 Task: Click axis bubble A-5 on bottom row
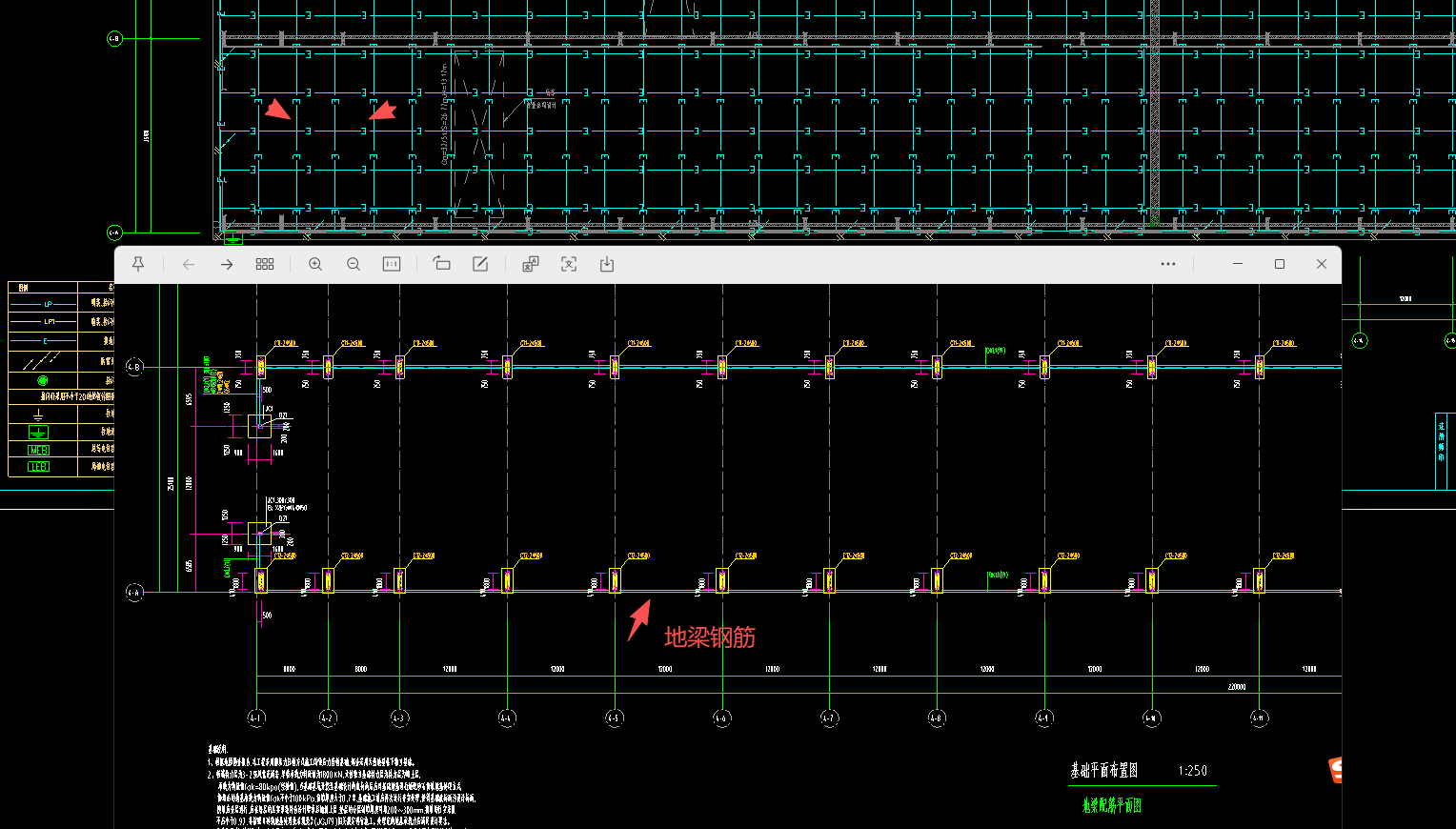615,718
